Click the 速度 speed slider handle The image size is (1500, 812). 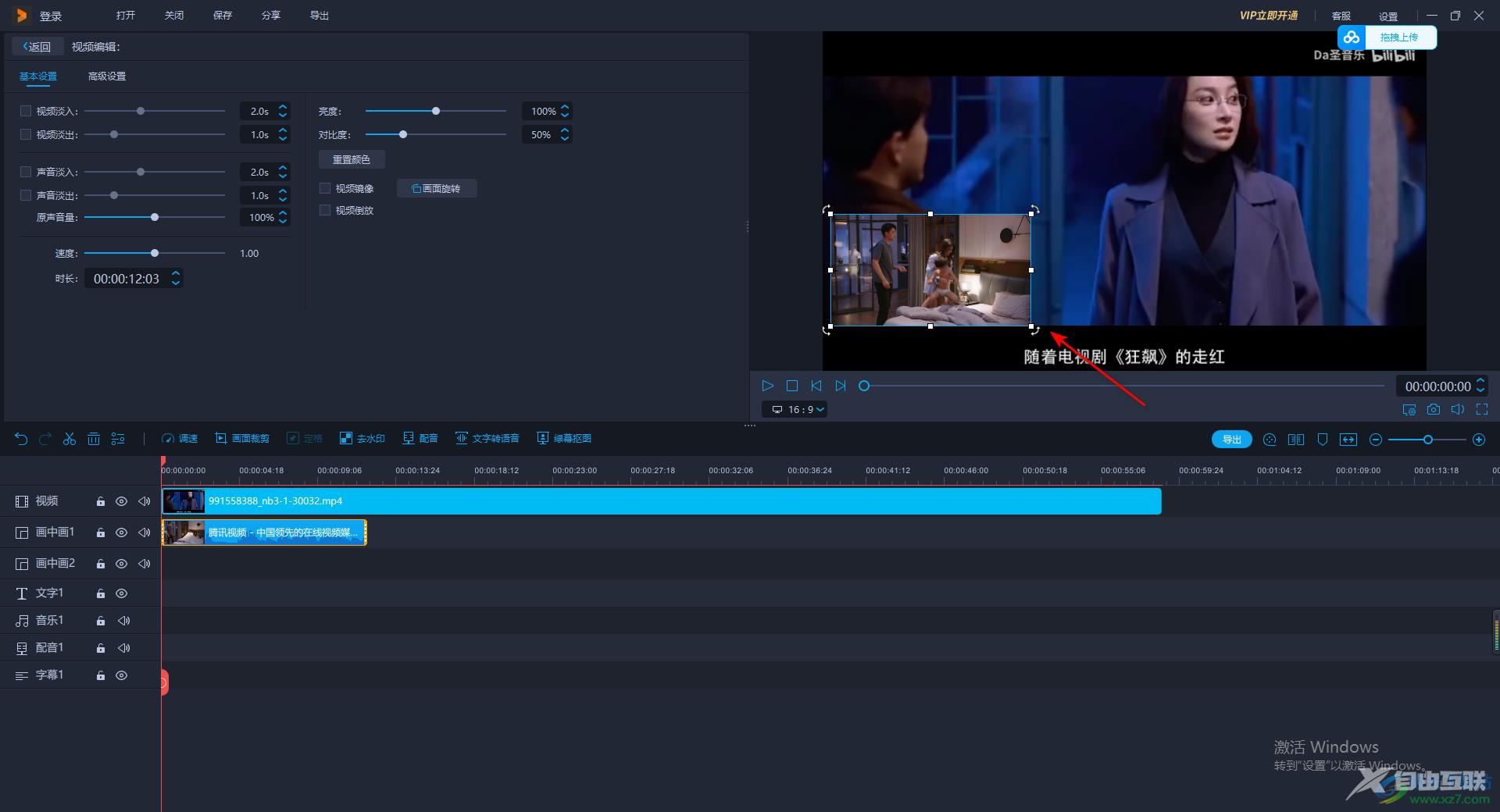click(x=155, y=253)
